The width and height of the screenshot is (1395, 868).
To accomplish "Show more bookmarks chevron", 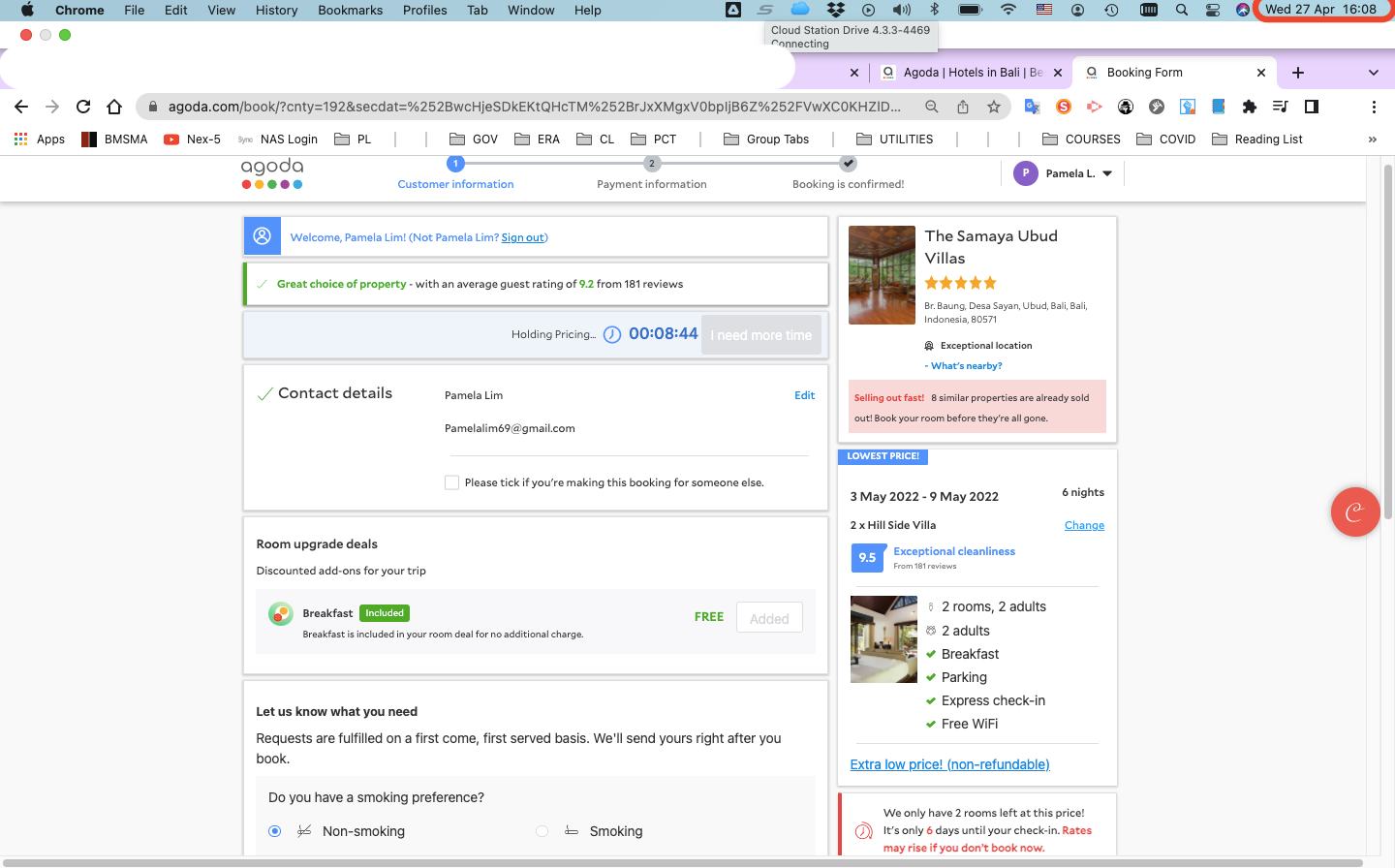I will [1372, 139].
